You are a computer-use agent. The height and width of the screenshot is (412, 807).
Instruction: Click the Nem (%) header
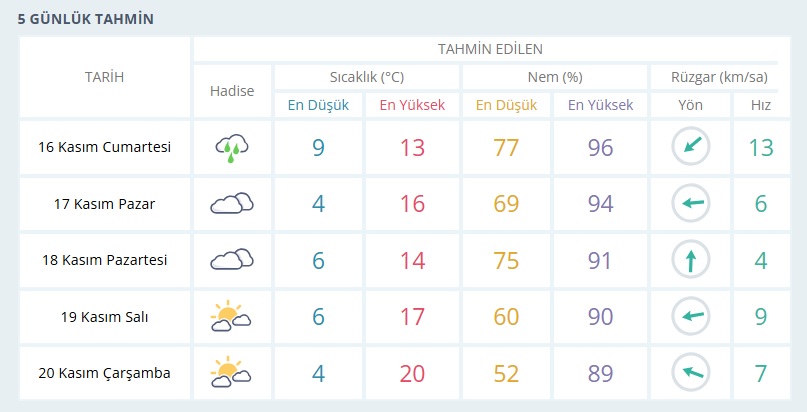[554, 77]
